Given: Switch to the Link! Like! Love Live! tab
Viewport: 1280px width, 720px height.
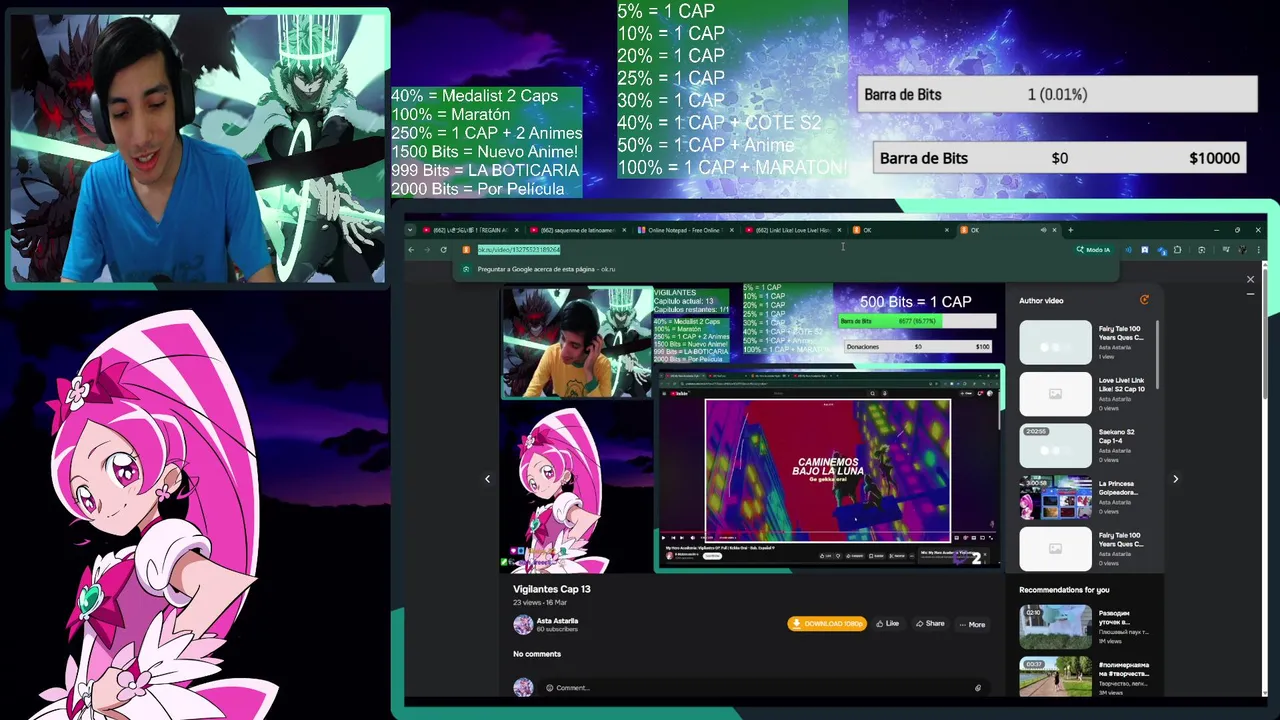Looking at the screenshot, I should pyautogui.click(x=792, y=230).
